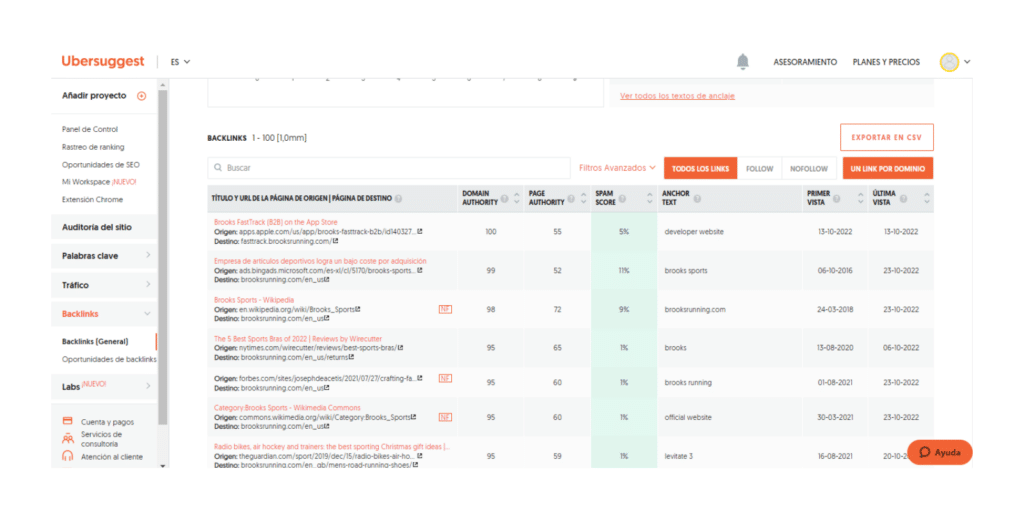Image resolution: width=1024 pixels, height=512 pixels.
Task: Click the search magnifier icon in Buscar
Action: (x=217, y=168)
